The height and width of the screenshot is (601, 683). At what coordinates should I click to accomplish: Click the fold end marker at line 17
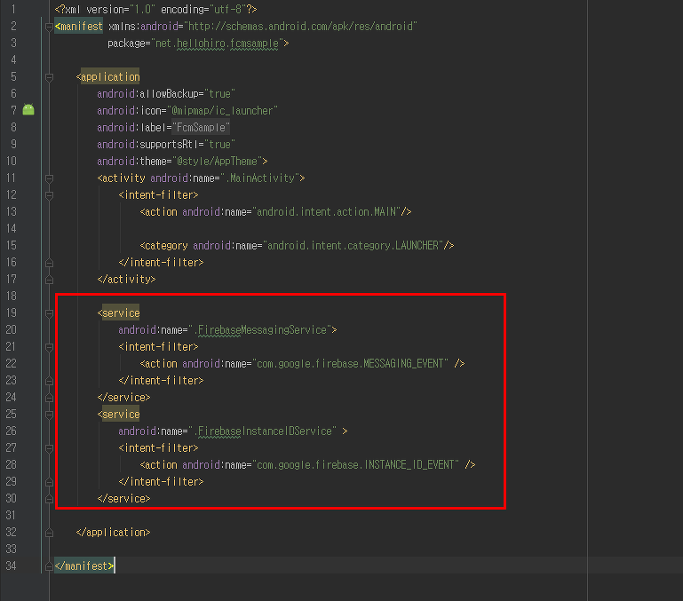click(x=49, y=279)
